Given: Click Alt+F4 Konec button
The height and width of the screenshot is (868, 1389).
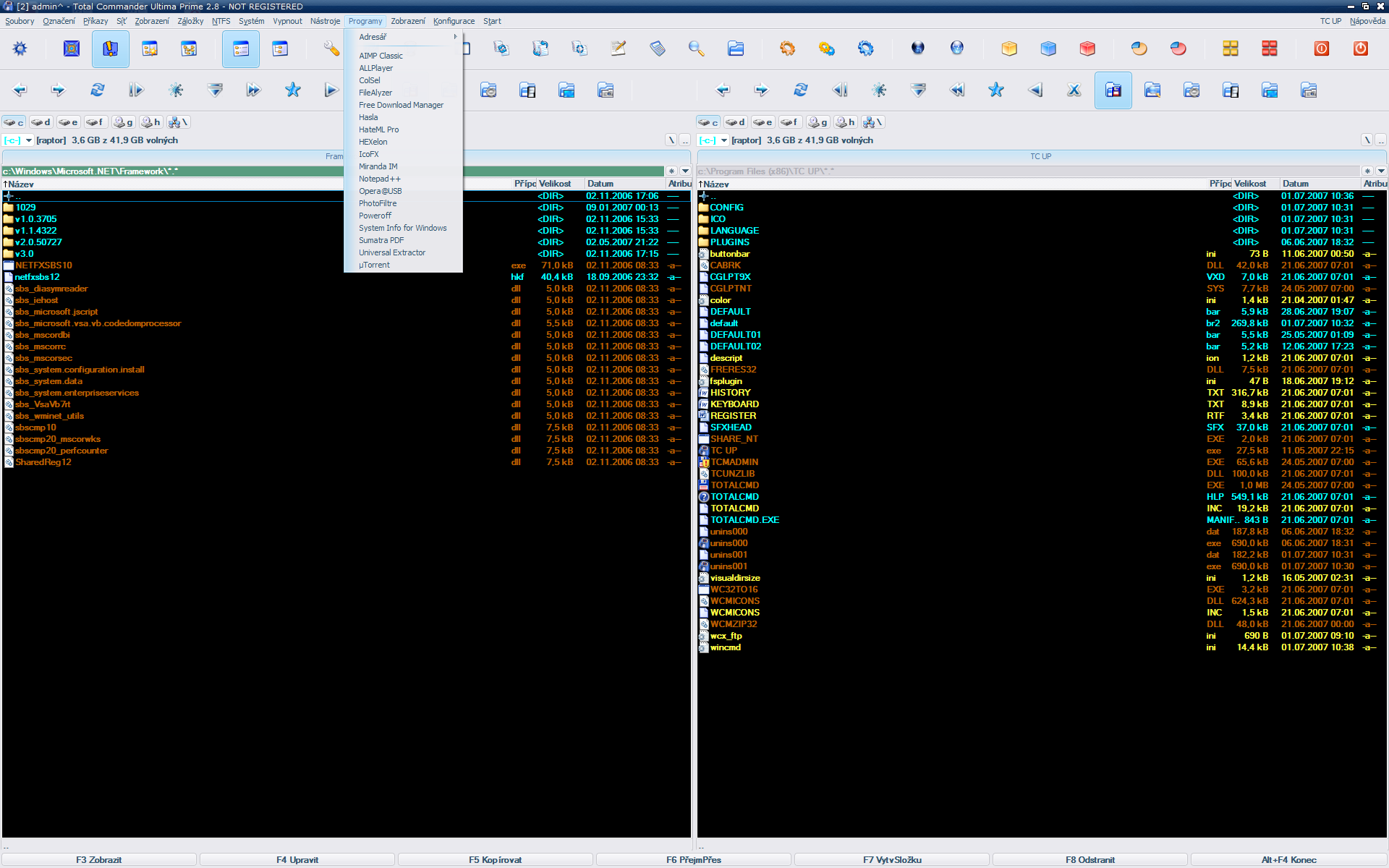Looking at the screenshot, I should (1288, 860).
